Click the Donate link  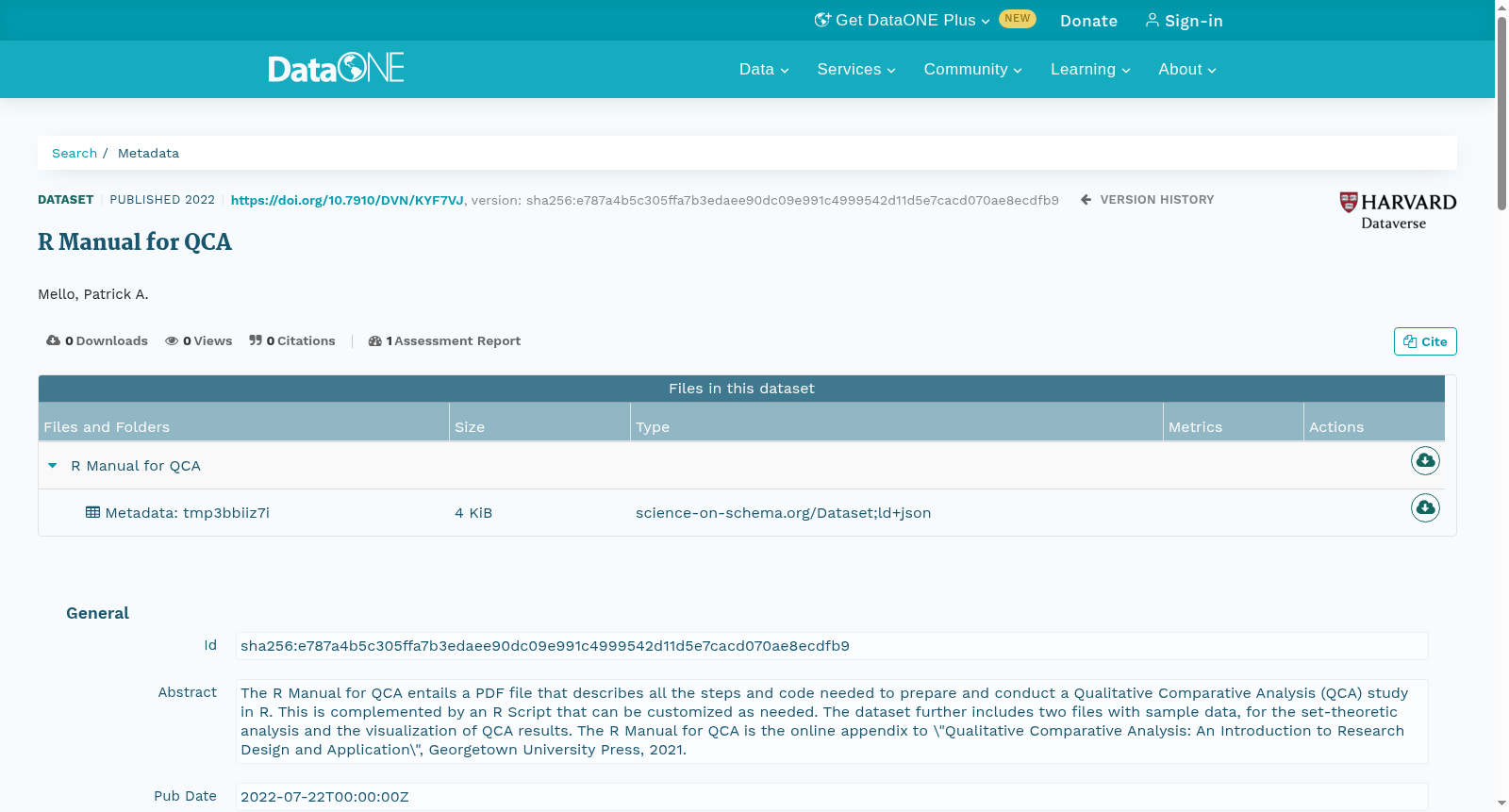coord(1088,21)
